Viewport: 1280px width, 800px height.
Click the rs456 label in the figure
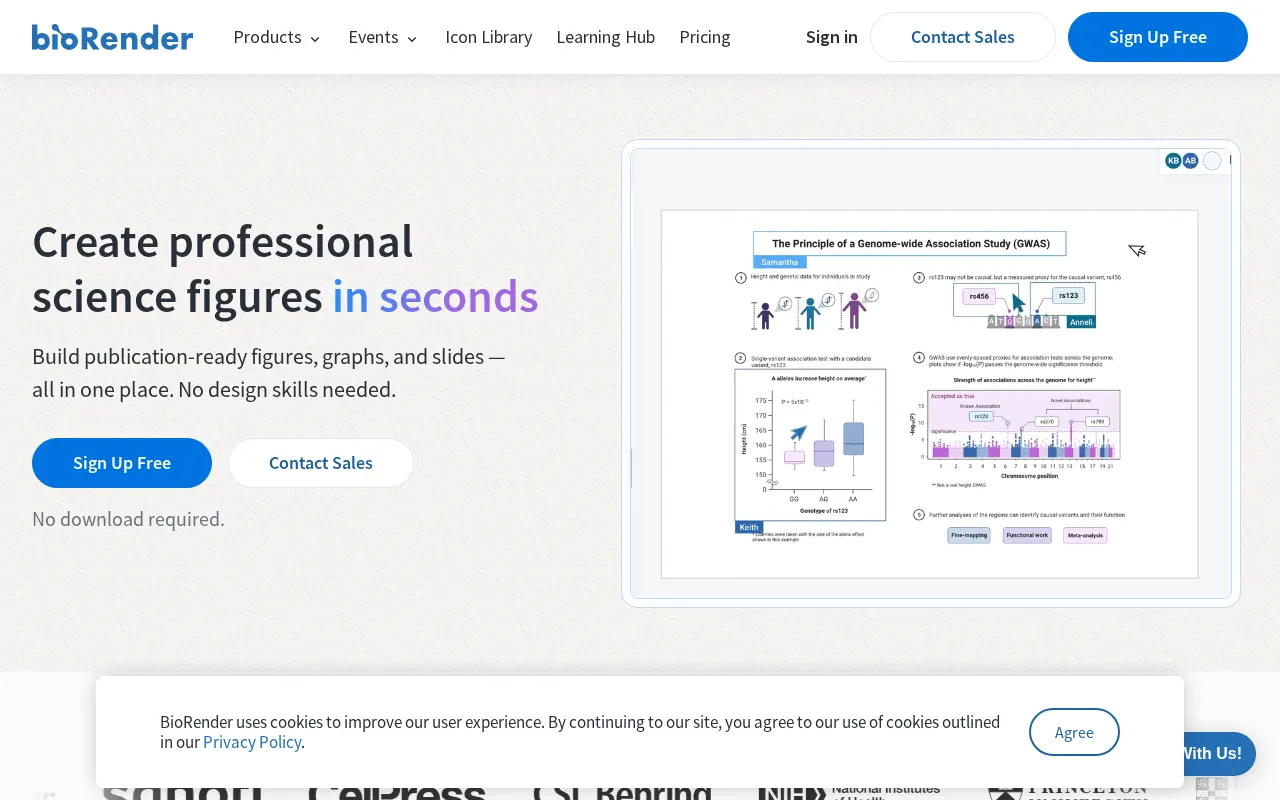click(979, 296)
